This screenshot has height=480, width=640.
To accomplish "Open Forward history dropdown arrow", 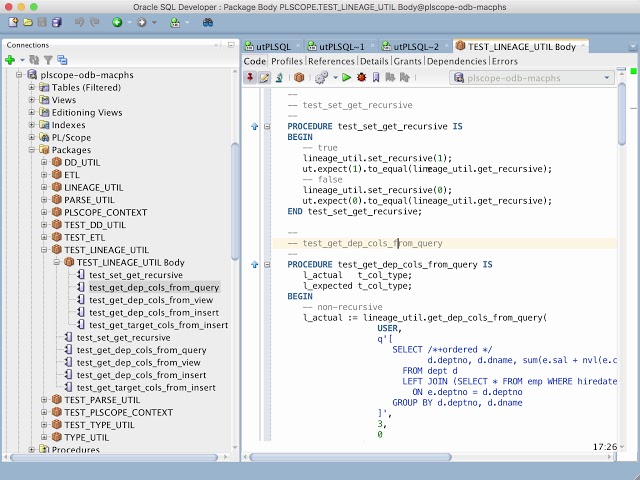I will tap(154, 22).
